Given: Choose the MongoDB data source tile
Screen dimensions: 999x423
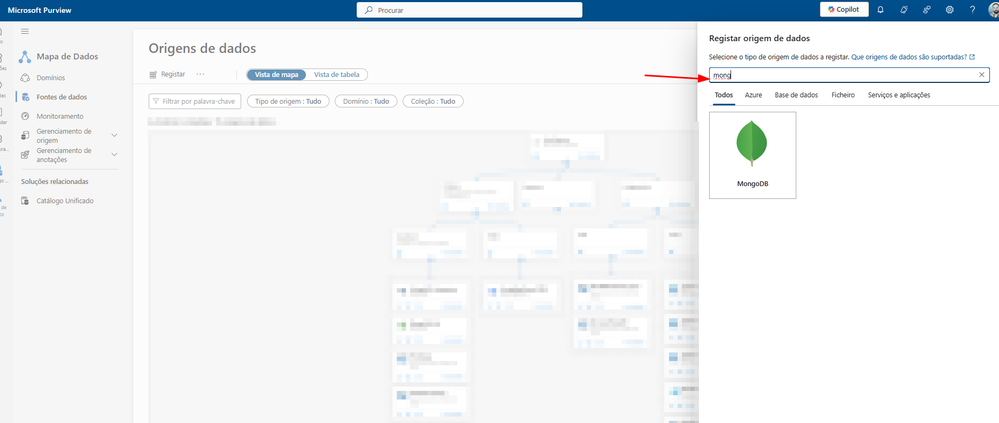Looking at the screenshot, I should click(x=752, y=155).
